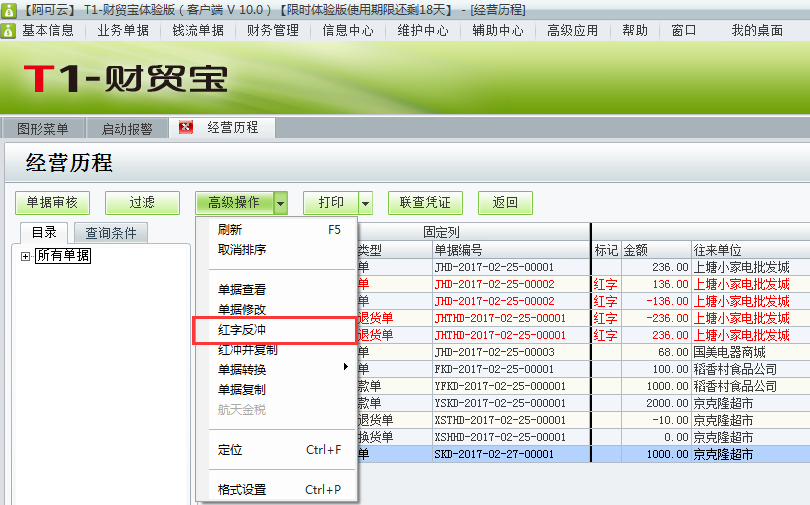This screenshot has width=810, height=505.
Task: Click amount cell -236.00
Action: (656, 319)
